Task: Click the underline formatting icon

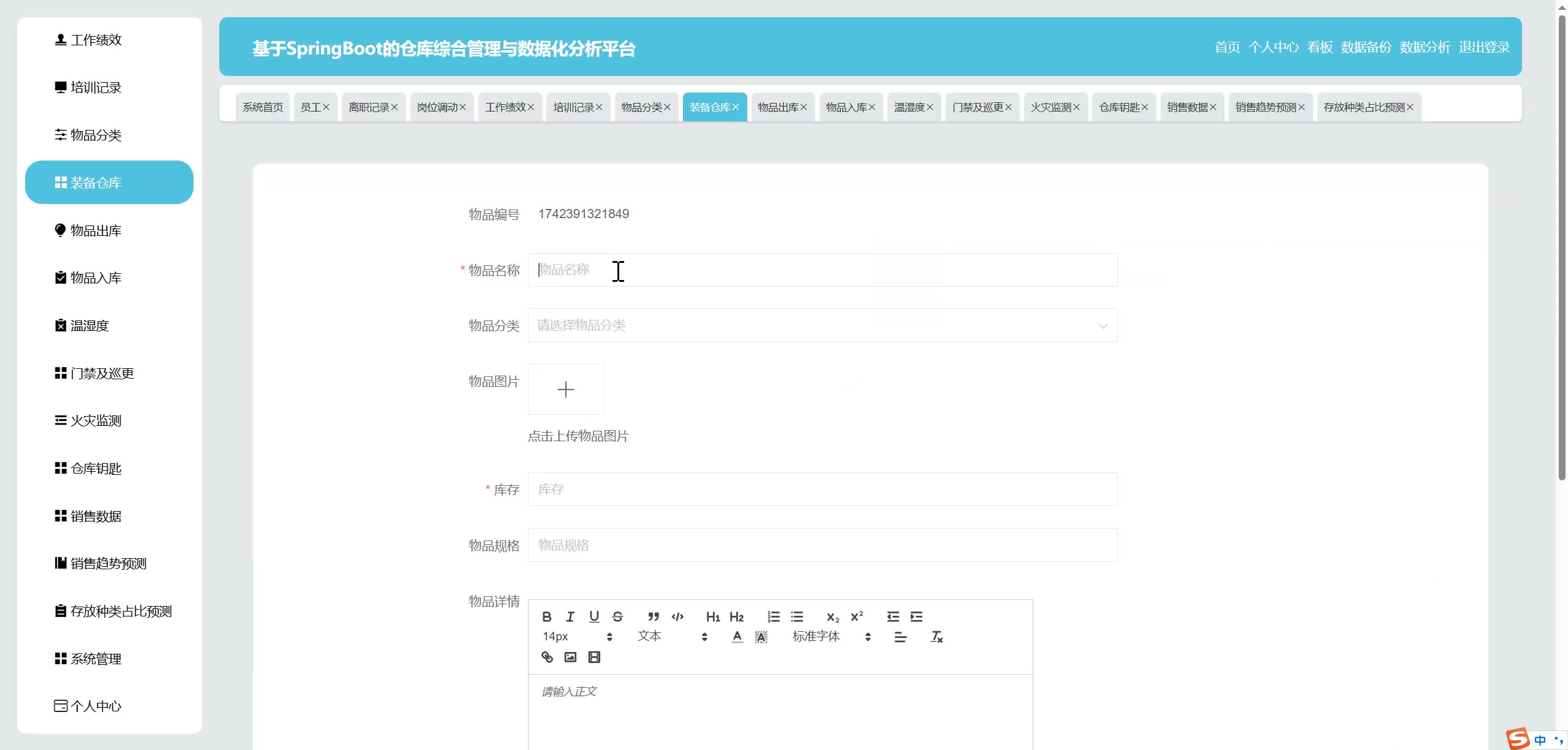Action: pos(594,616)
